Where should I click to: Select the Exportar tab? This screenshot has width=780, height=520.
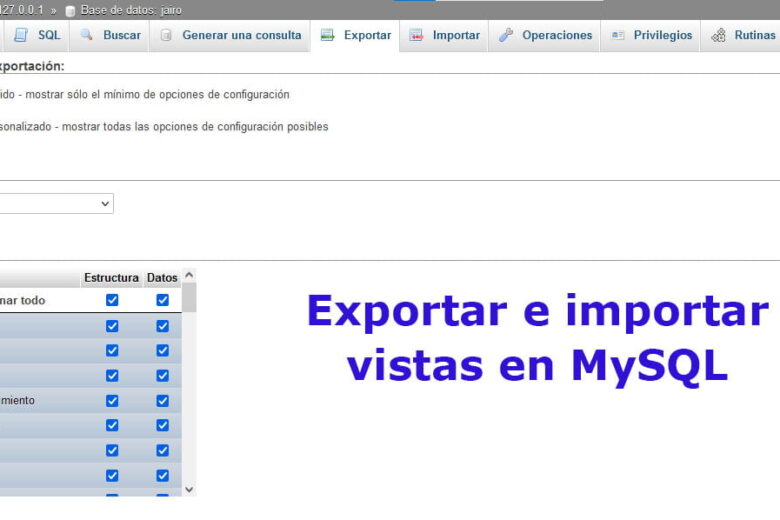pyautogui.click(x=355, y=35)
